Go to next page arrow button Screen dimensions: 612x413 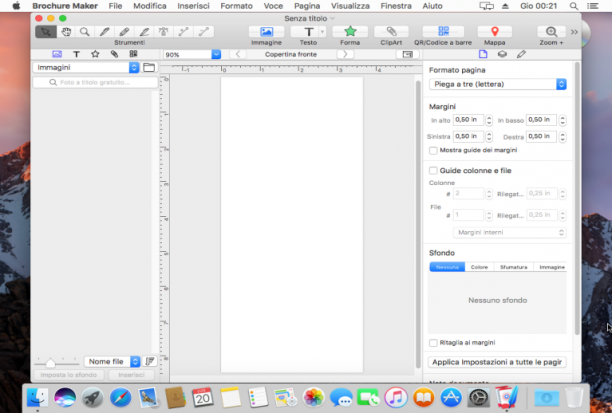coord(345,54)
